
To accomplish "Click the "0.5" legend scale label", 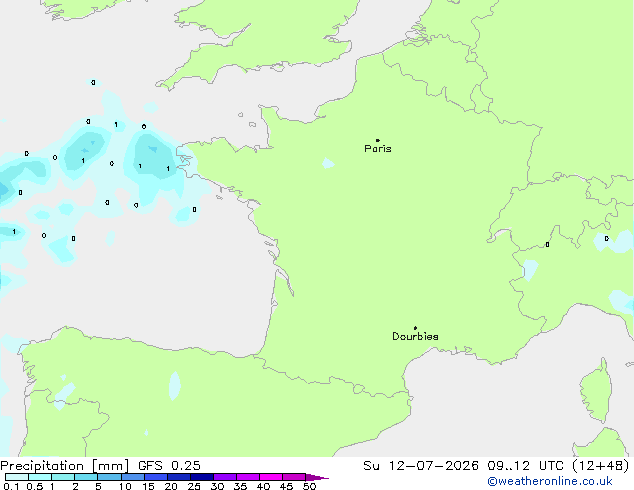I will tap(35, 486).
